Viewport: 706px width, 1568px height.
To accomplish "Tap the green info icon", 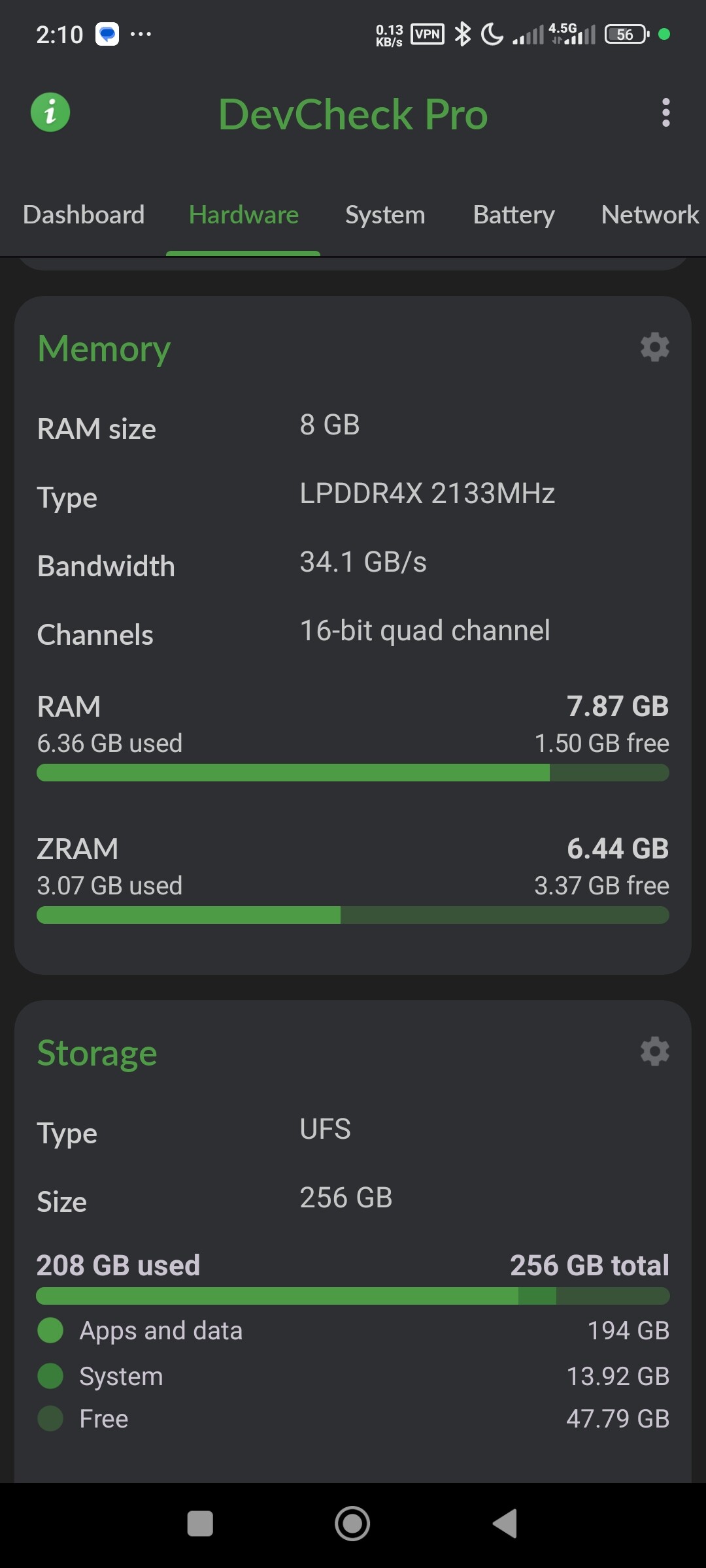I will (50, 112).
